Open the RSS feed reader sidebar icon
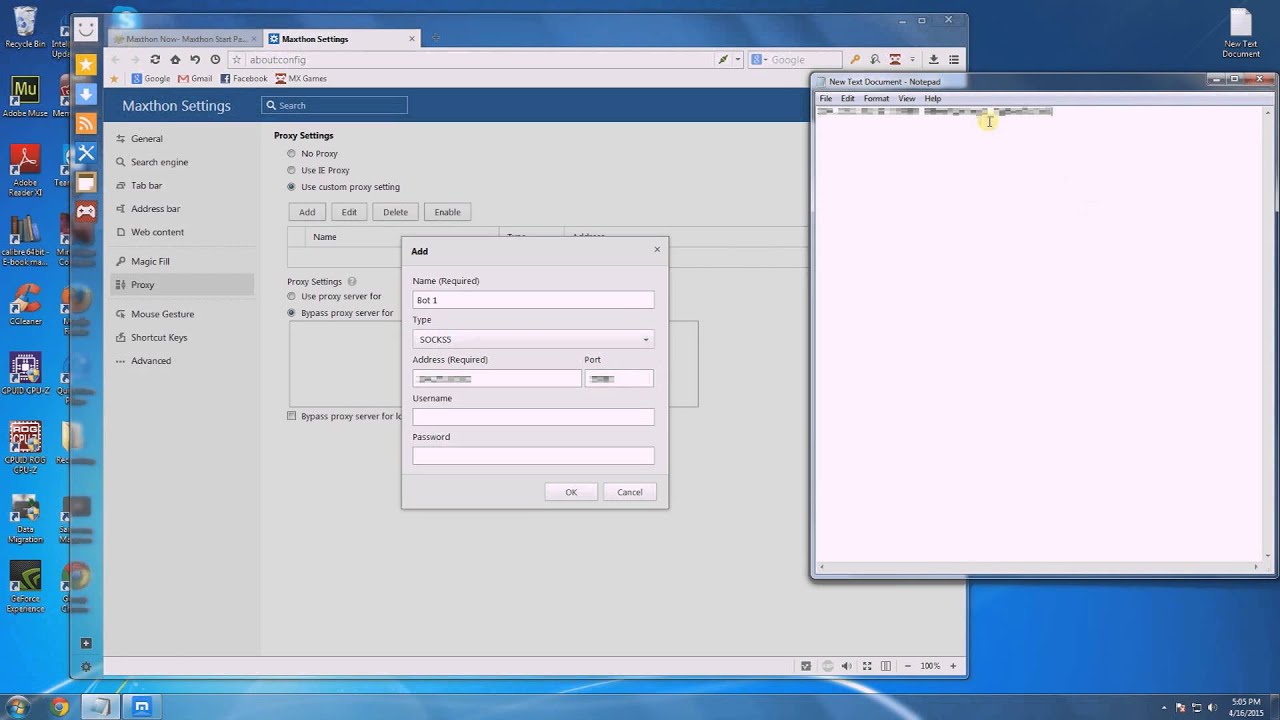 [x=86, y=124]
